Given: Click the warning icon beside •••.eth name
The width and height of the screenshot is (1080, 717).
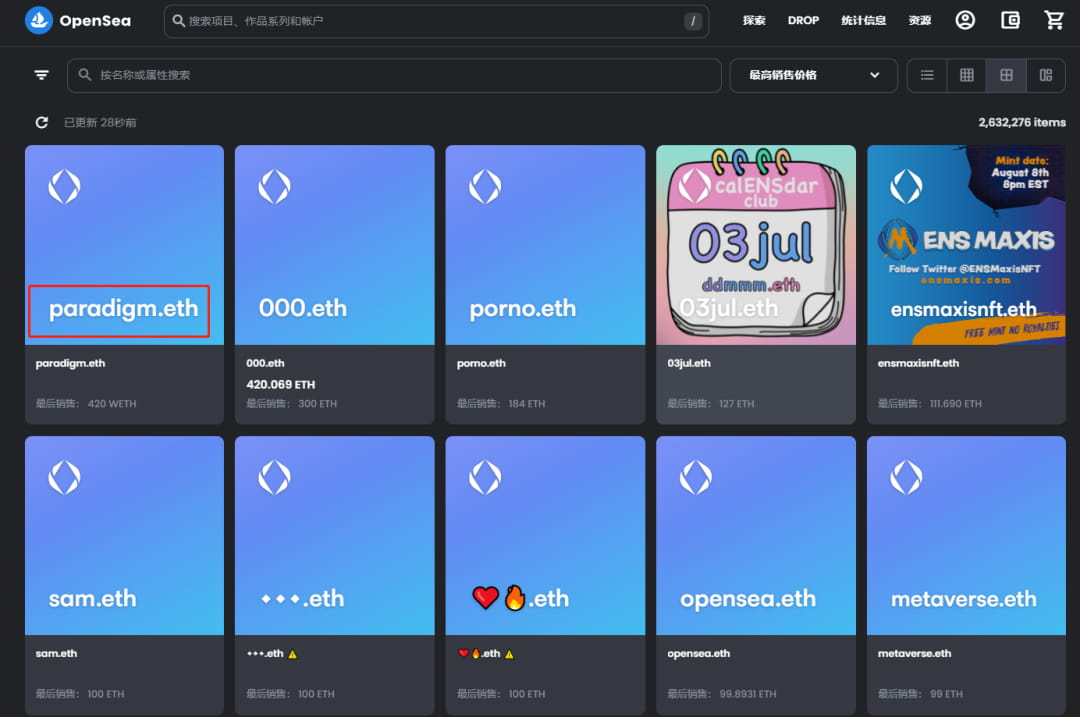Looking at the screenshot, I should click(x=292, y=654).
